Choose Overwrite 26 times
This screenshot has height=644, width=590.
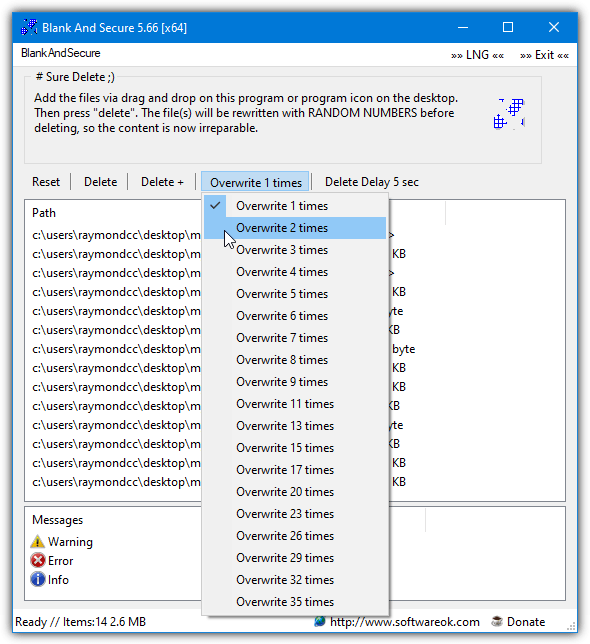click(295, 536)
